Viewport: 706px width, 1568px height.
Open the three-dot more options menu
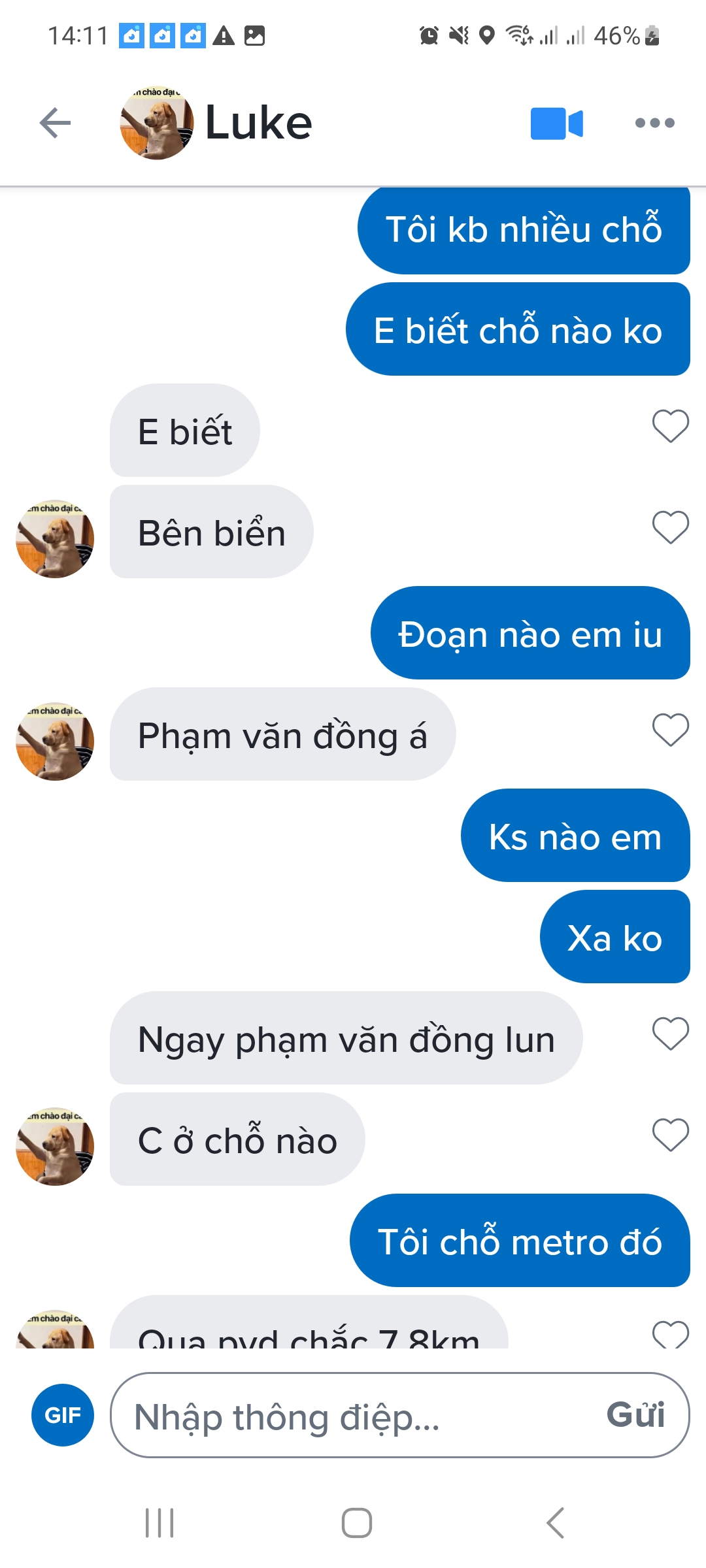(x=655, y=123)
